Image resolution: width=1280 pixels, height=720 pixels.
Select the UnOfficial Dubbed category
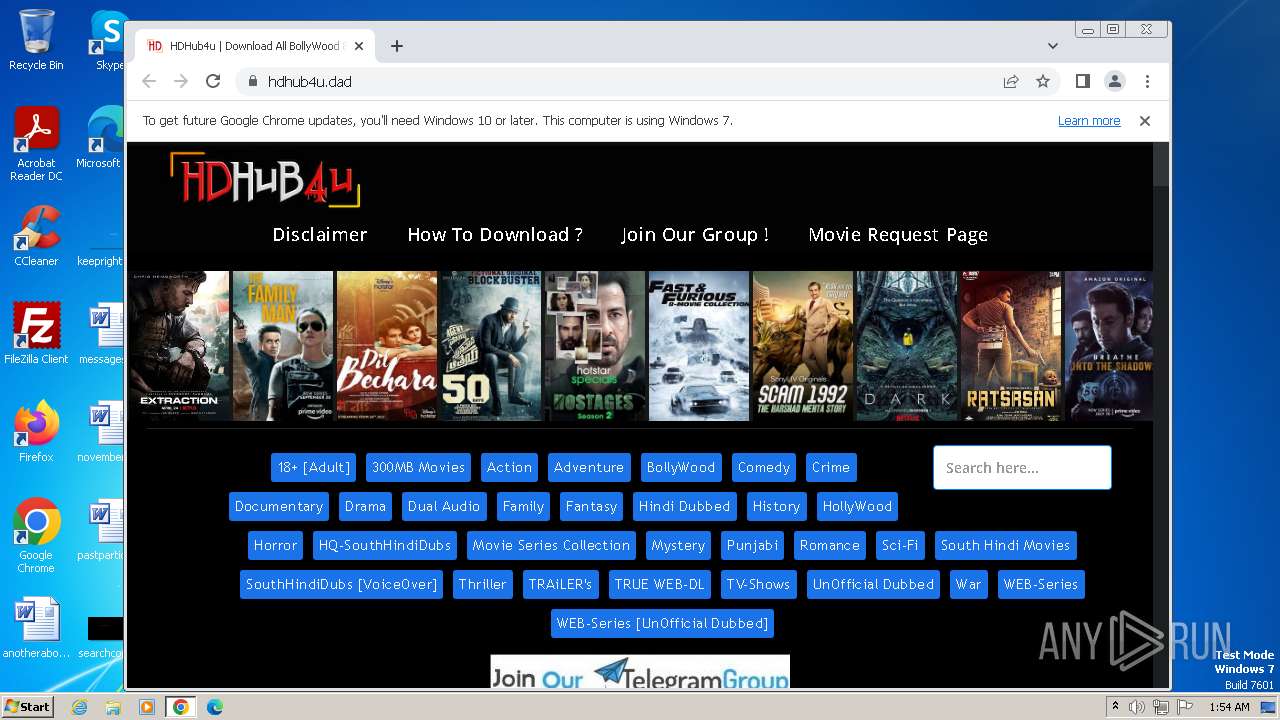(x=873, y=584)
